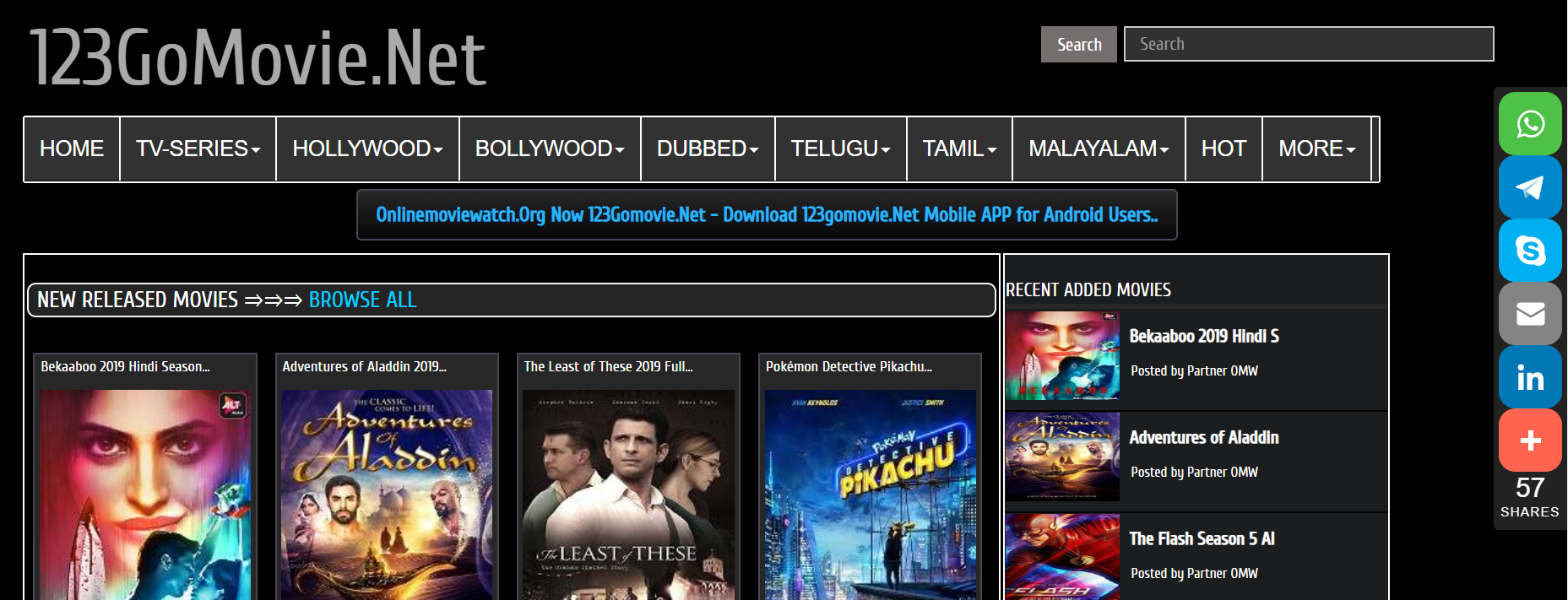The image size is (1568, 600).
Task: Click sidebar Aladdin small thumbnail
Action: click(1062, 457)
